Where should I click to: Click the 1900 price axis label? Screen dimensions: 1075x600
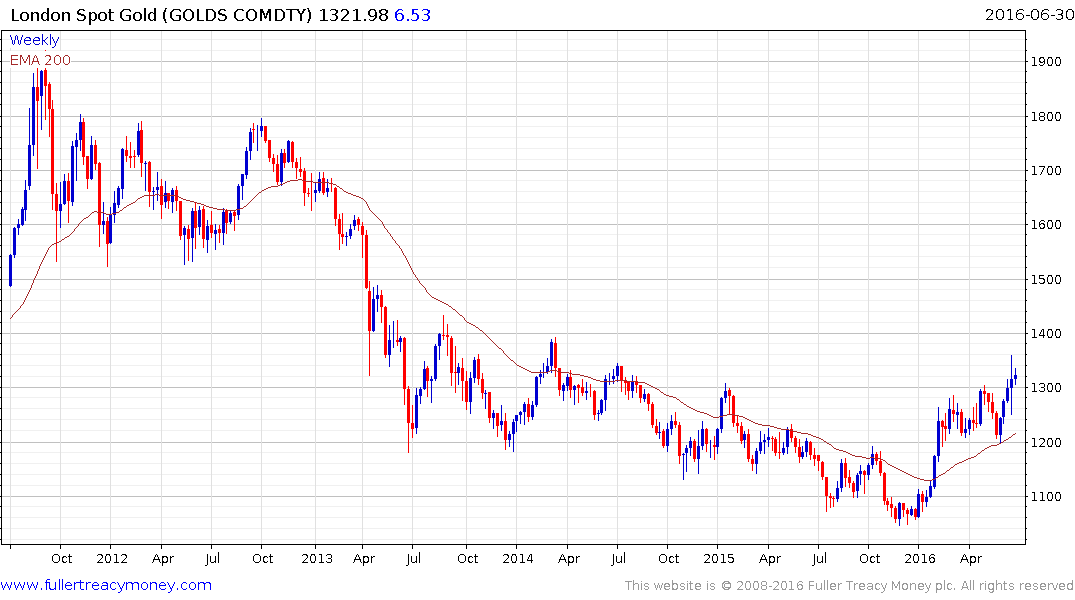pyautogui.click(x=1046, y=62)
